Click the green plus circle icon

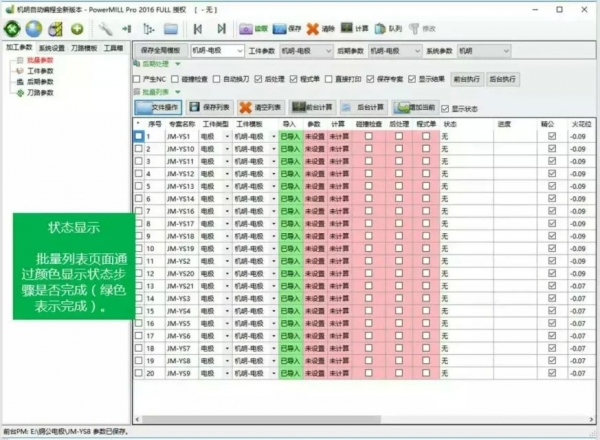tap(77, 29)
